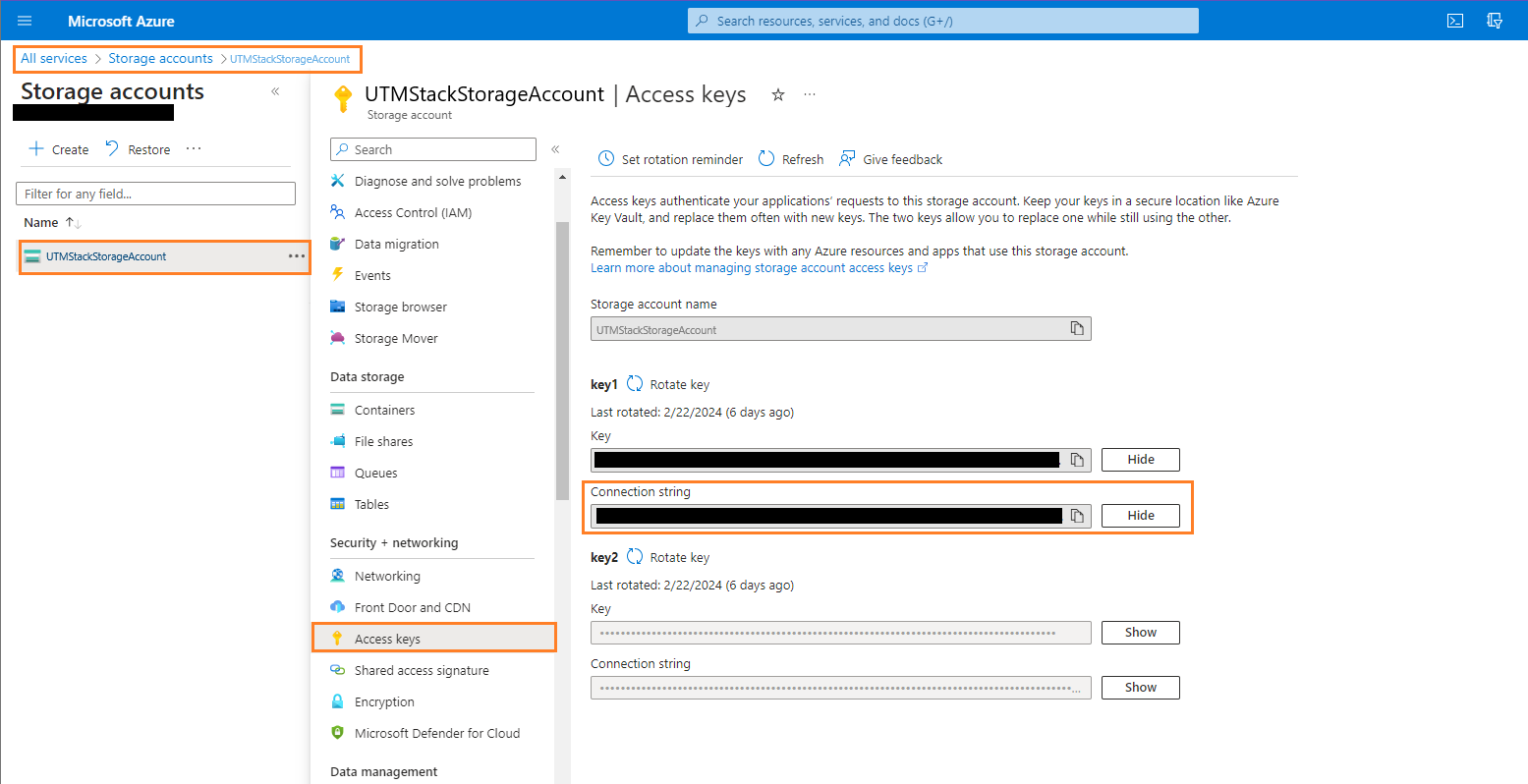Favorite this resource with the star icon

778,94
